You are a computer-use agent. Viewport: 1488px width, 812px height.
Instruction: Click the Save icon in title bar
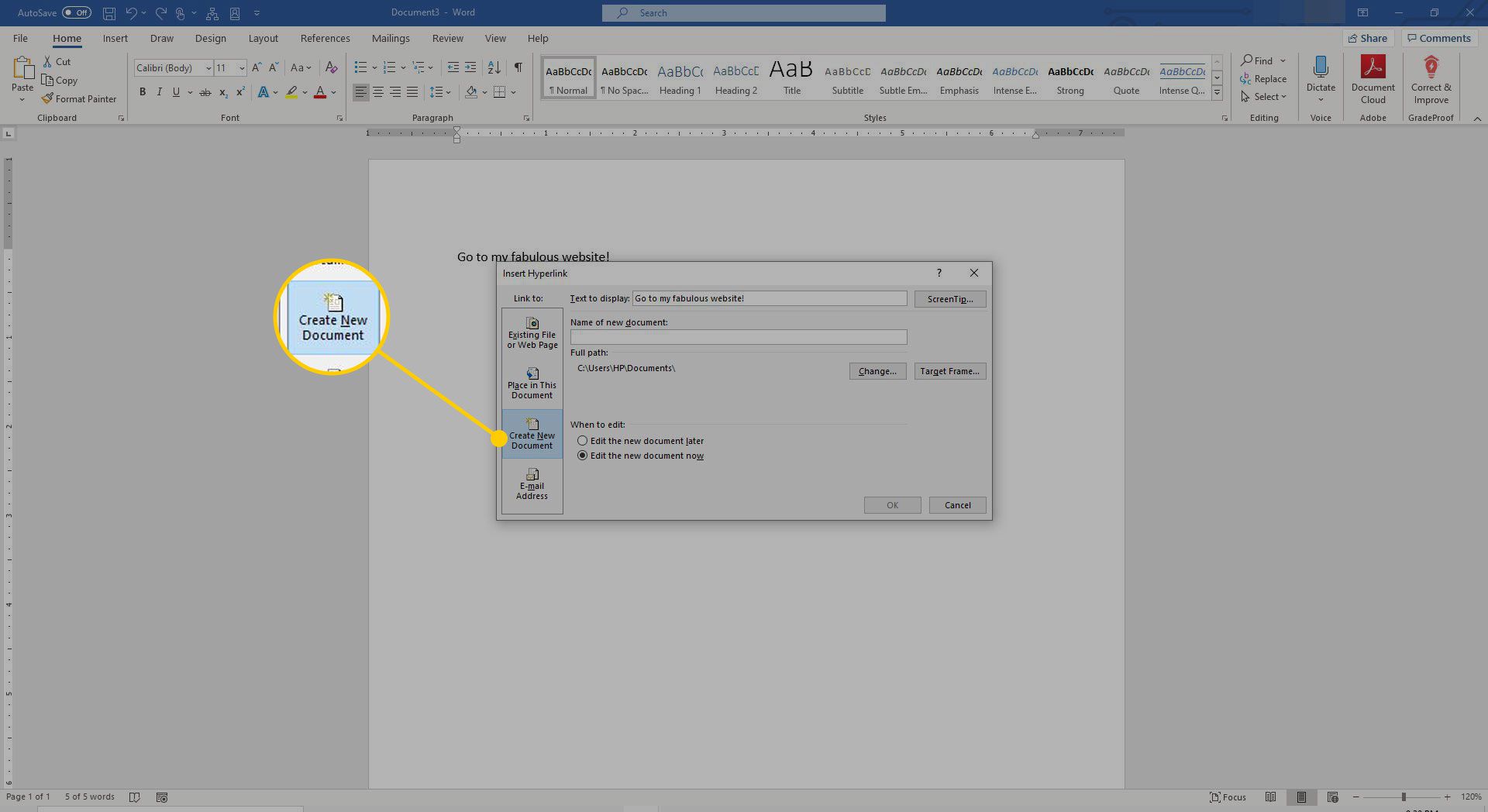(109, 13)
